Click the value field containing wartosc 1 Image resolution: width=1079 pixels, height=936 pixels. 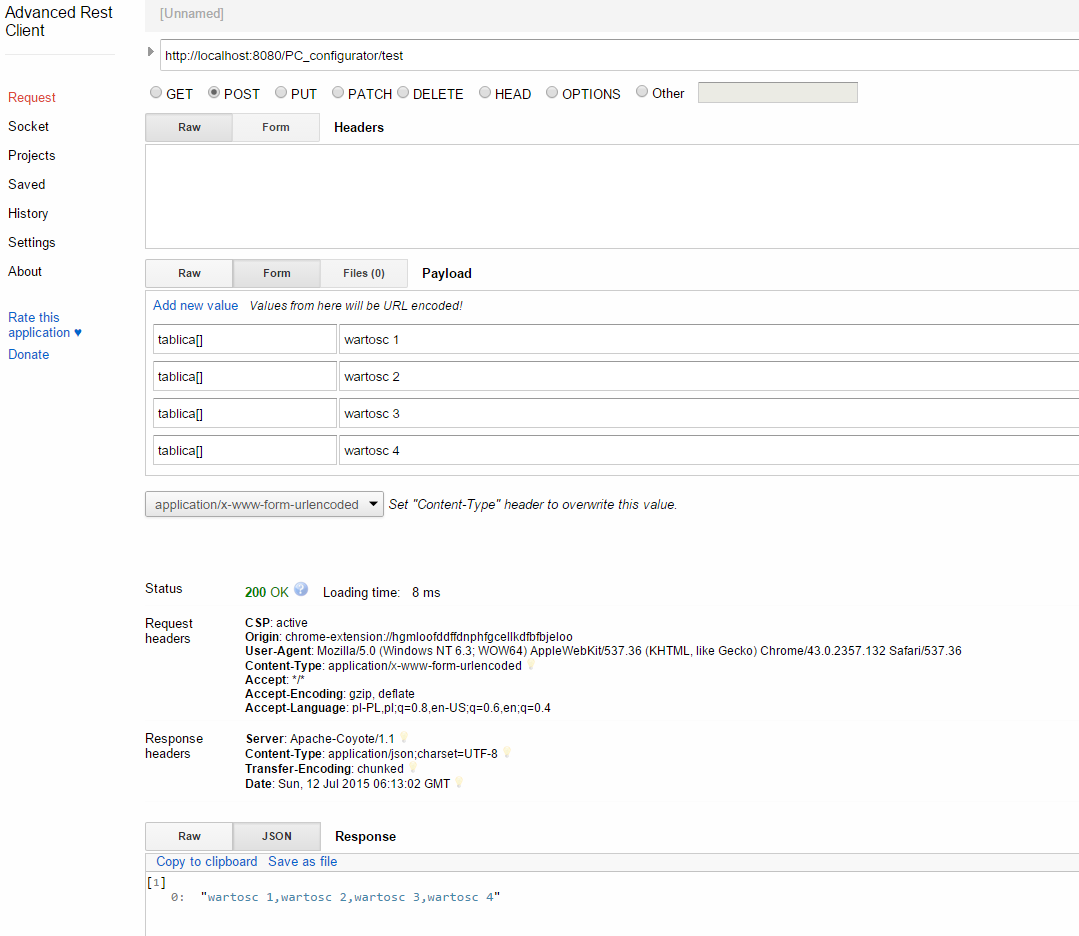[x=709, y=339]
